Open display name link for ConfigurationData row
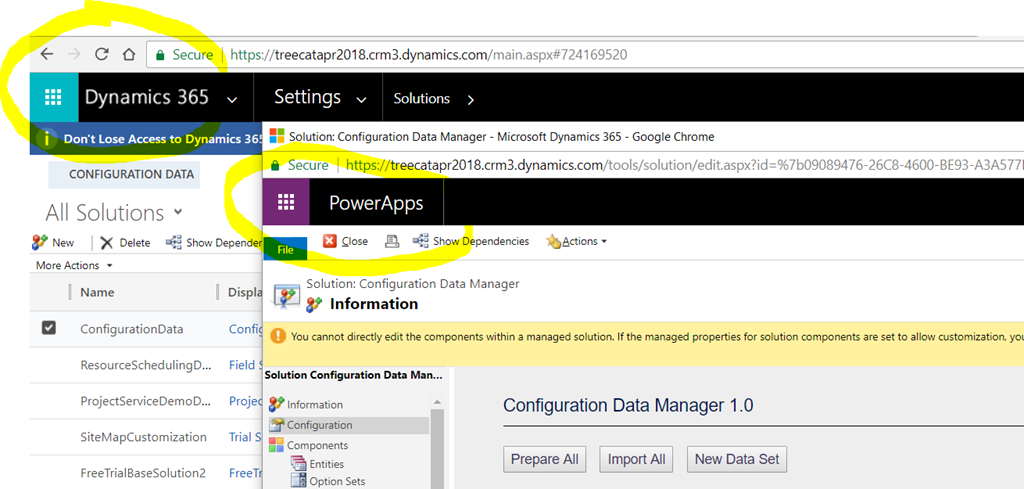The height and width of the screenshot is (489, 1024). (x=245, y=329)
